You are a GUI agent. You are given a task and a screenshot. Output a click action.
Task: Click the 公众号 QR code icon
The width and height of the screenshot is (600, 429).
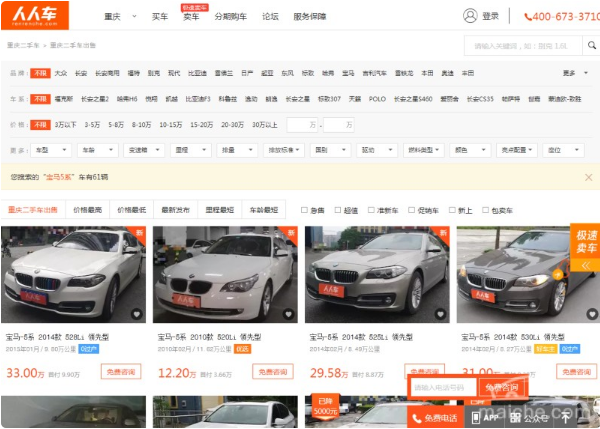point(515,418)
